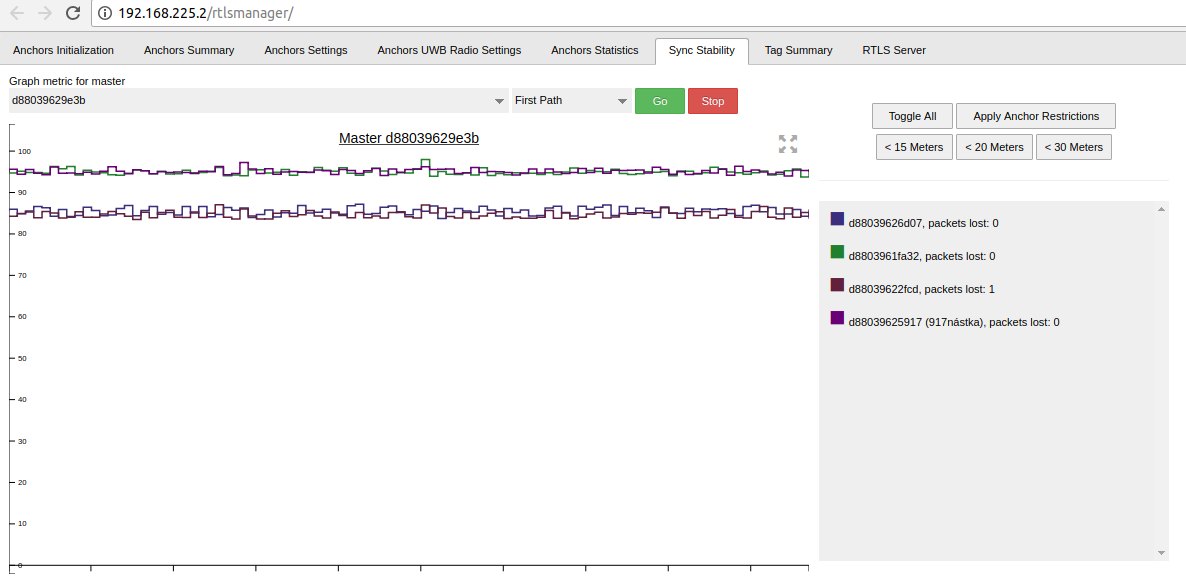Click the browser forward arrow

tap(44, 13)
